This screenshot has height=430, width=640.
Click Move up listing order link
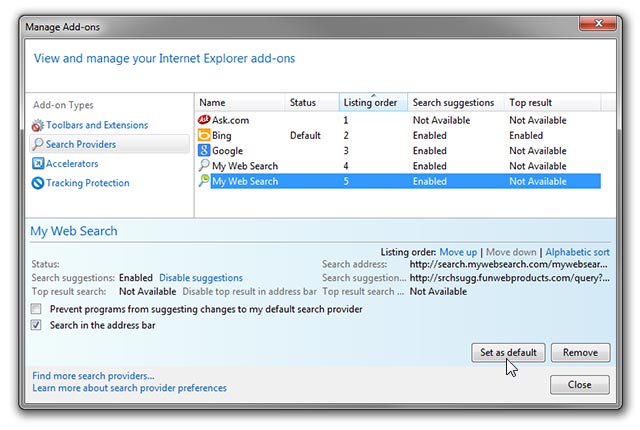click(x=458, y=252)
